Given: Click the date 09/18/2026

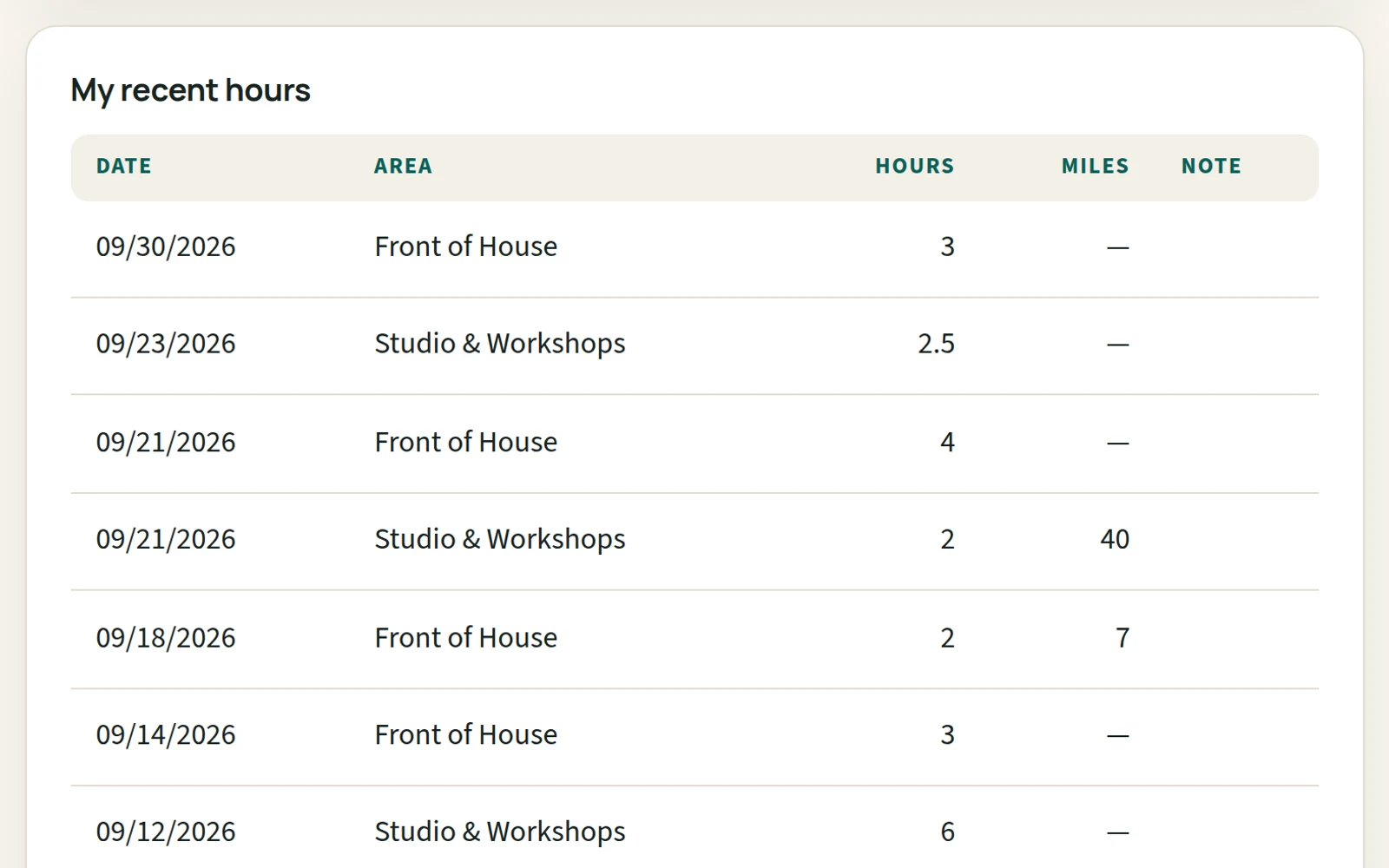Looking at the screenshot, I should 166,638.
